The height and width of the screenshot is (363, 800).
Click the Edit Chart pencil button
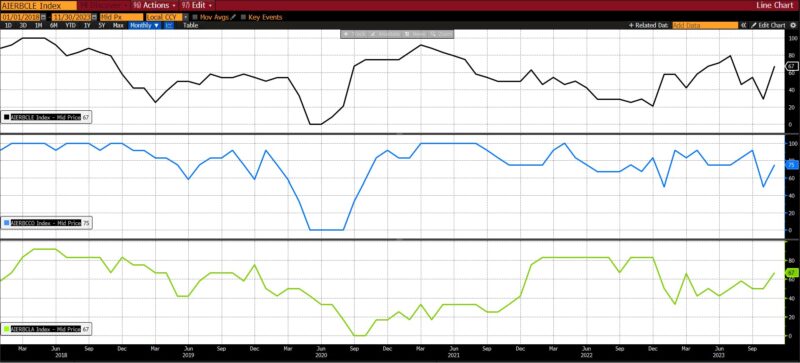click(x=768, y=25)
